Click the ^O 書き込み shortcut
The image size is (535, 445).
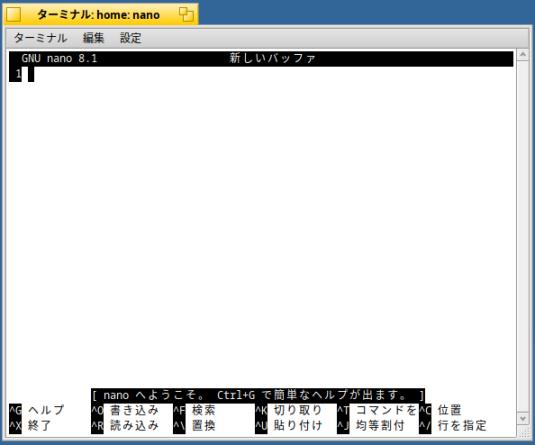(x=125, y=410)
